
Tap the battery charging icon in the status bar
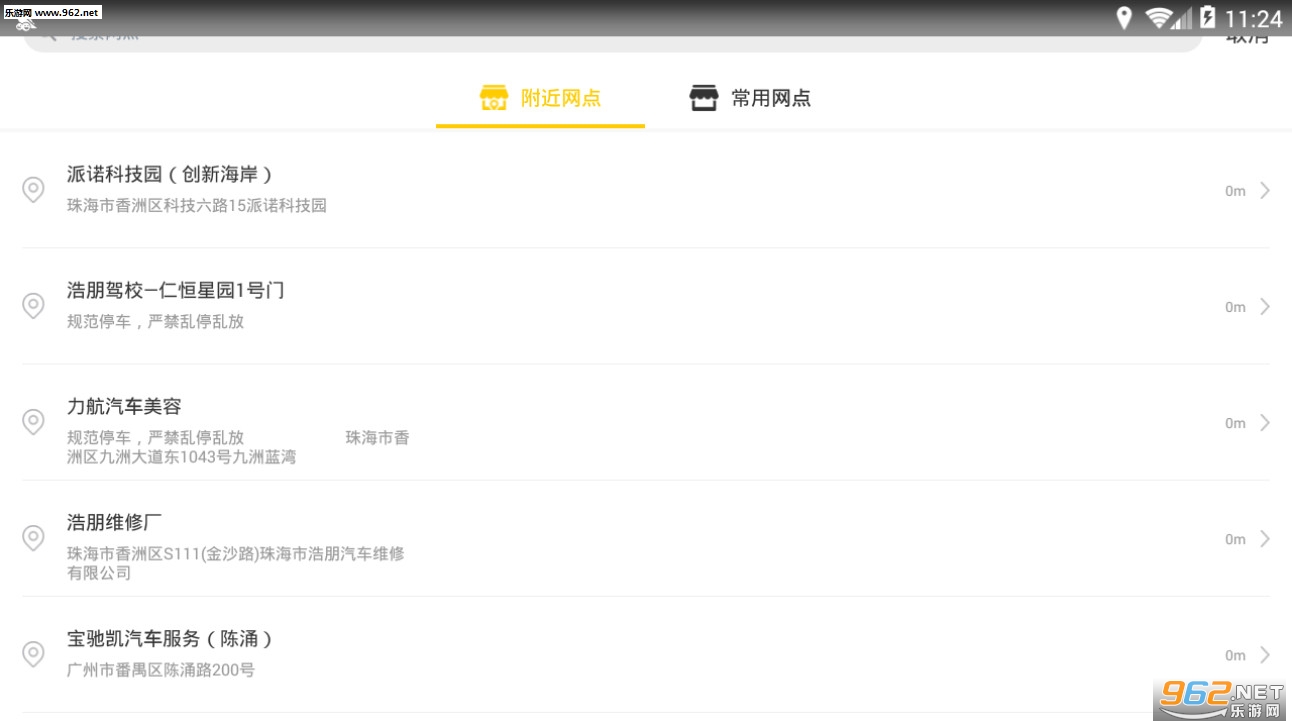coord(1208,18)
